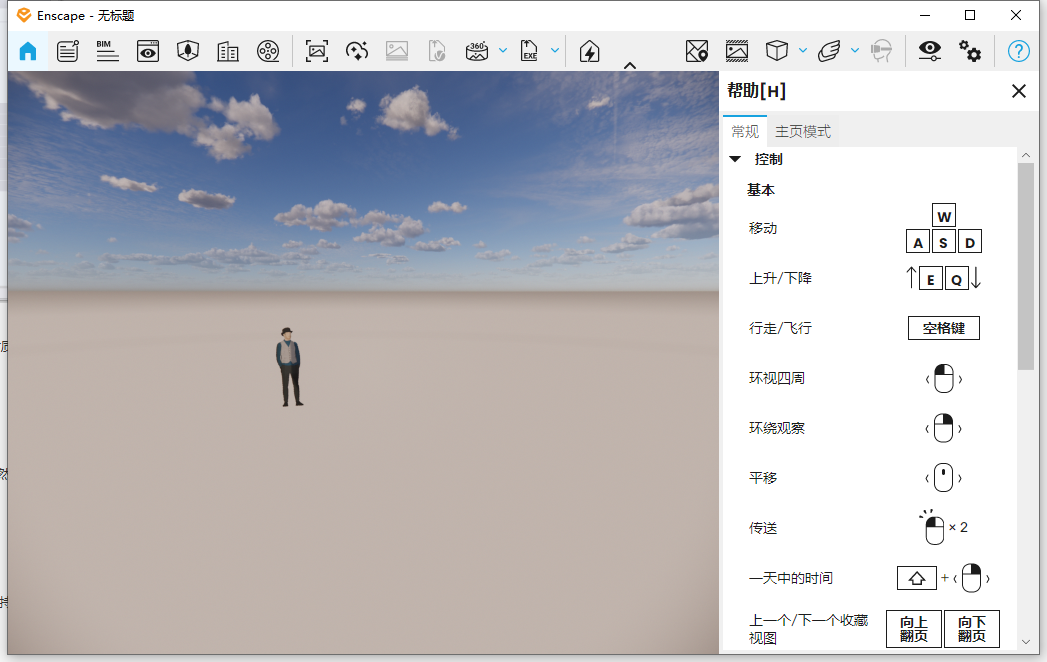Click the 一天中的时间 label
Screen dimensions: 1047x662
tap(791, 578)
